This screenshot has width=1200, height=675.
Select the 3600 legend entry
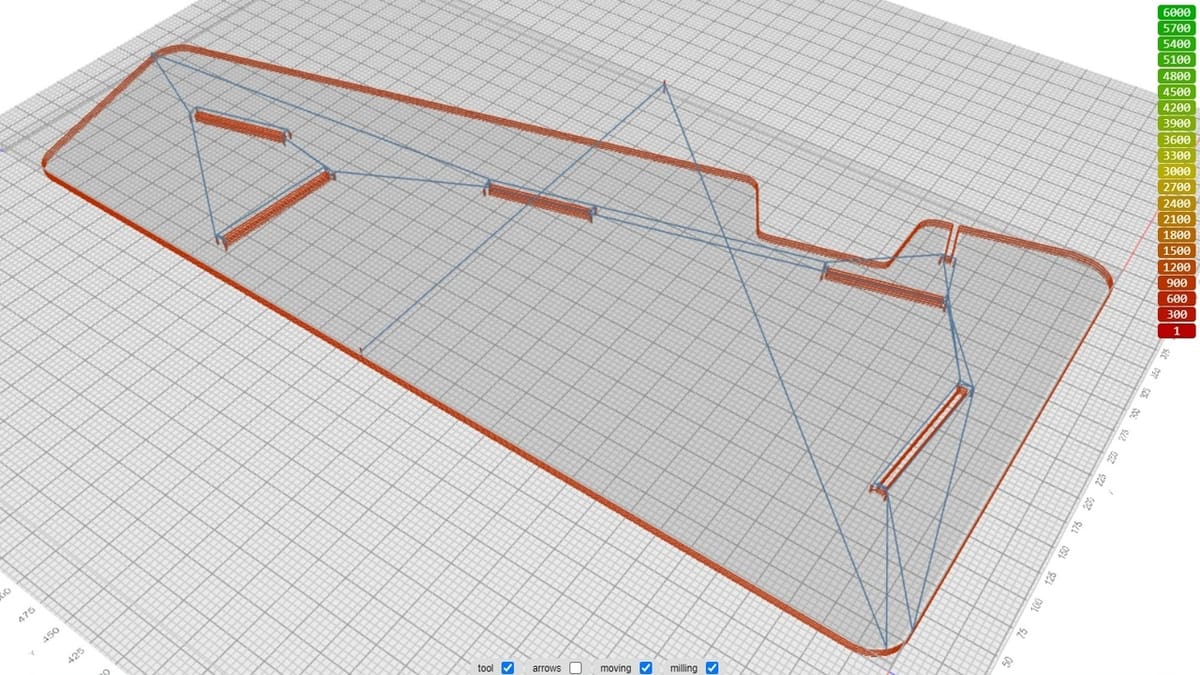[x=1176, y=139]
